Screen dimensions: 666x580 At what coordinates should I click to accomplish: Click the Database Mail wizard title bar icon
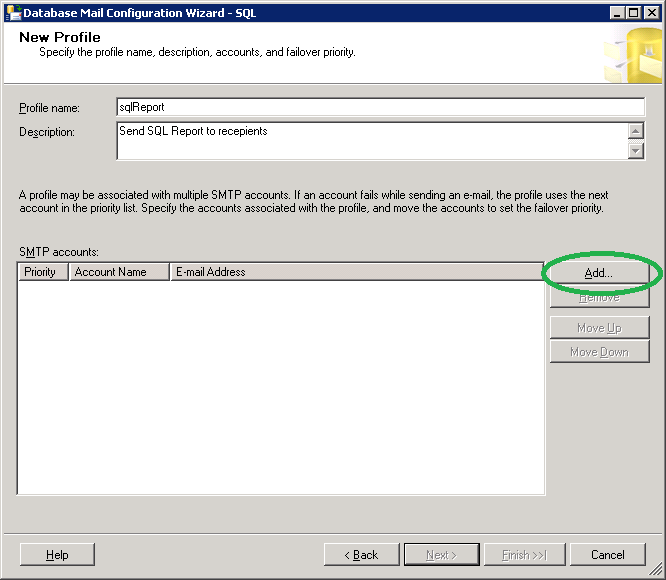[12, 12]
